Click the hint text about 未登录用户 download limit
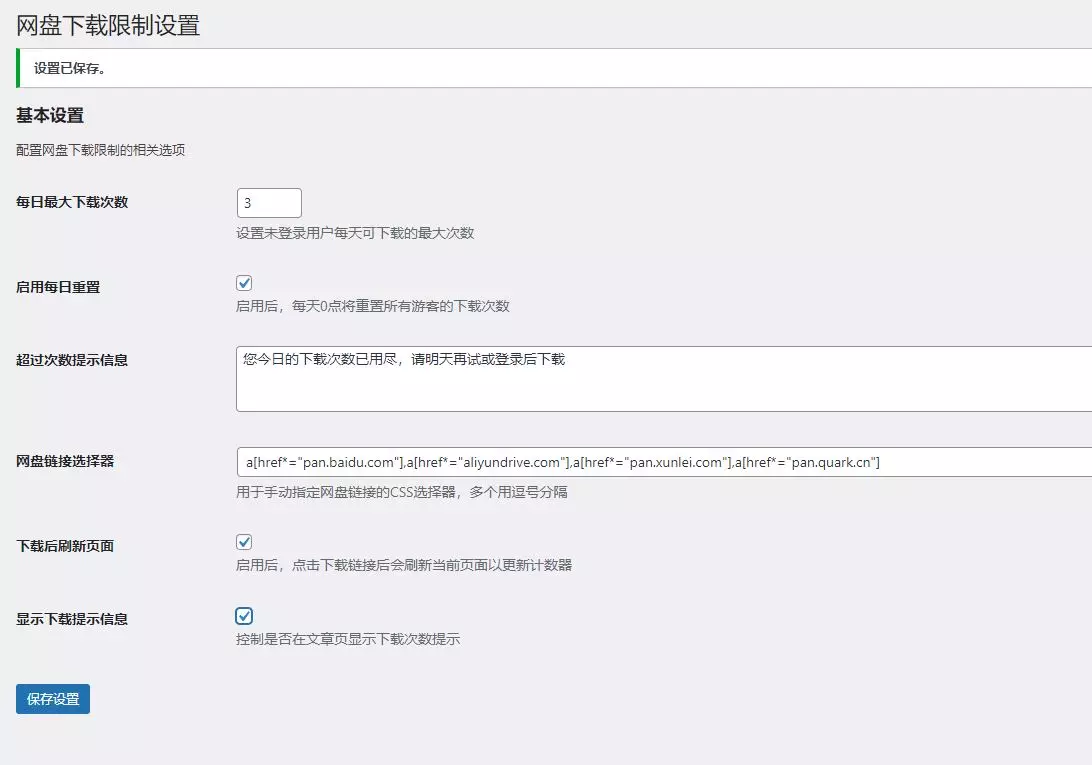 (x=355, y=233)
